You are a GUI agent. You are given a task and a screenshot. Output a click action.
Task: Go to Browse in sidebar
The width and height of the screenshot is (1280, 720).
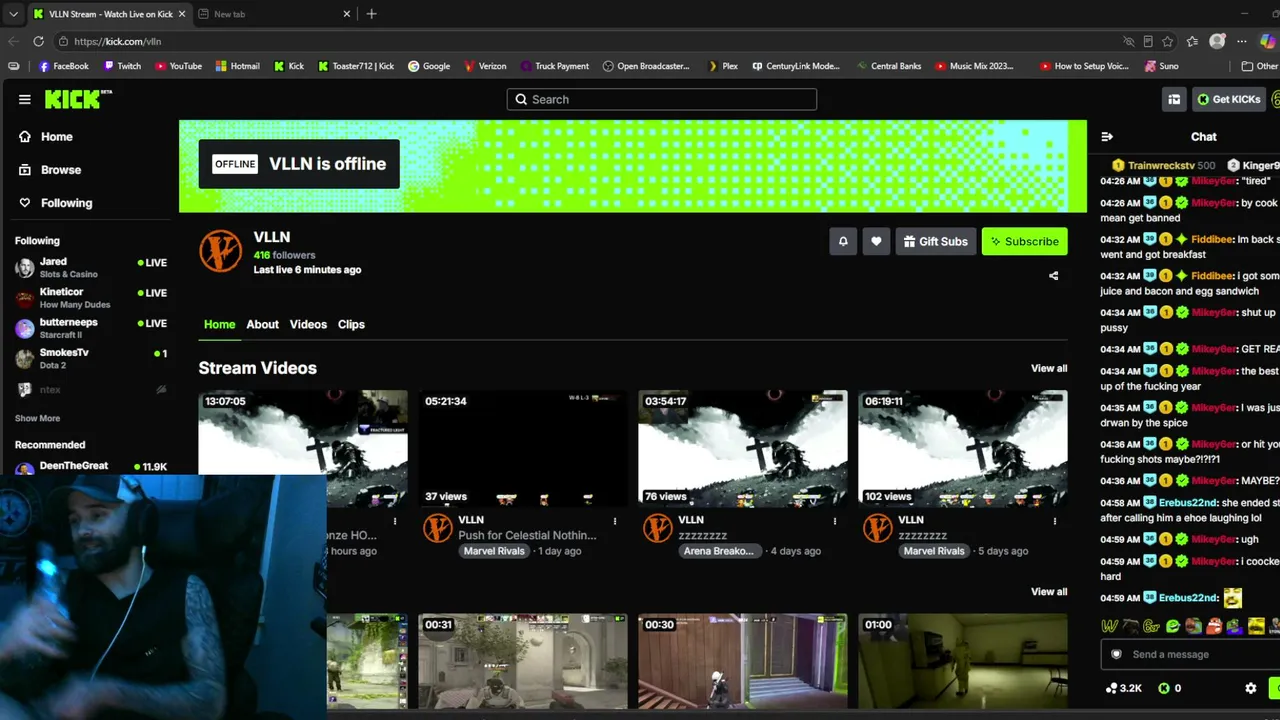(61, 170)
